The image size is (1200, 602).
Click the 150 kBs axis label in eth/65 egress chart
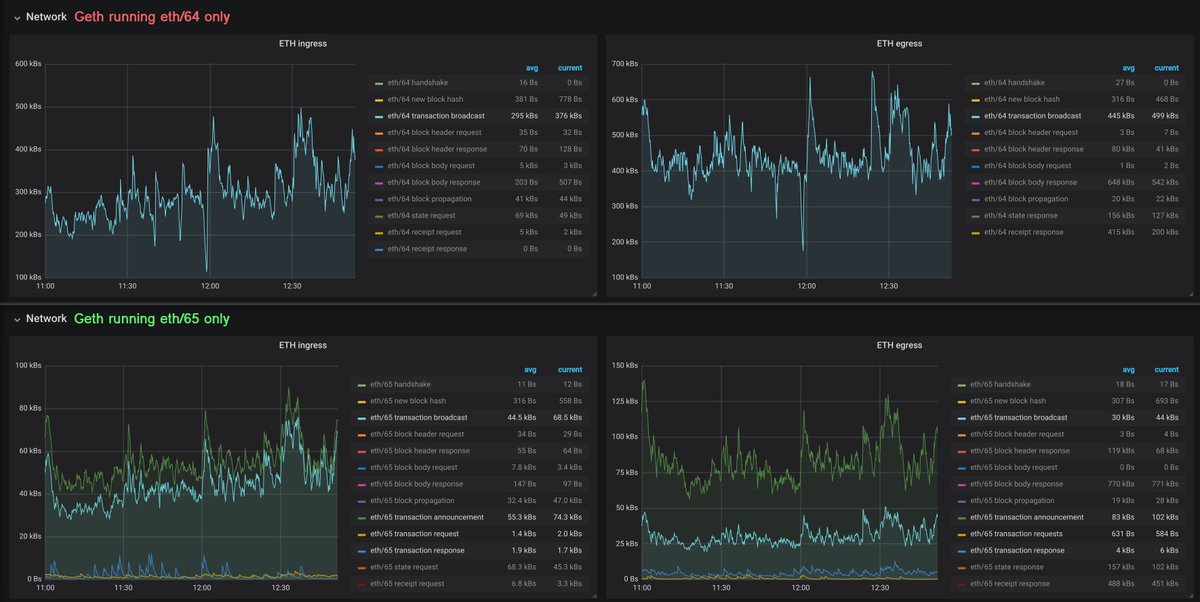pos(623,366)
